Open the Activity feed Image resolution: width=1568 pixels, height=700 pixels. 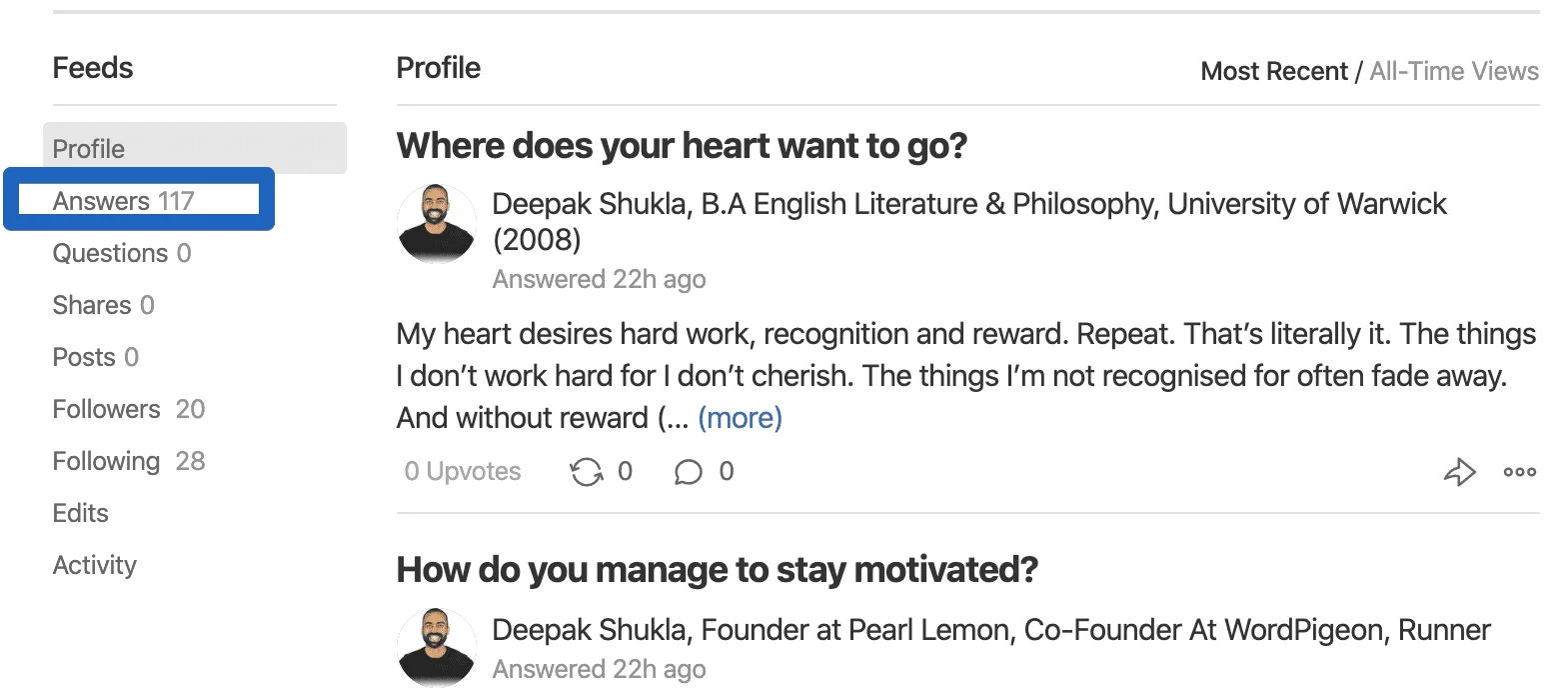(95, 565)
